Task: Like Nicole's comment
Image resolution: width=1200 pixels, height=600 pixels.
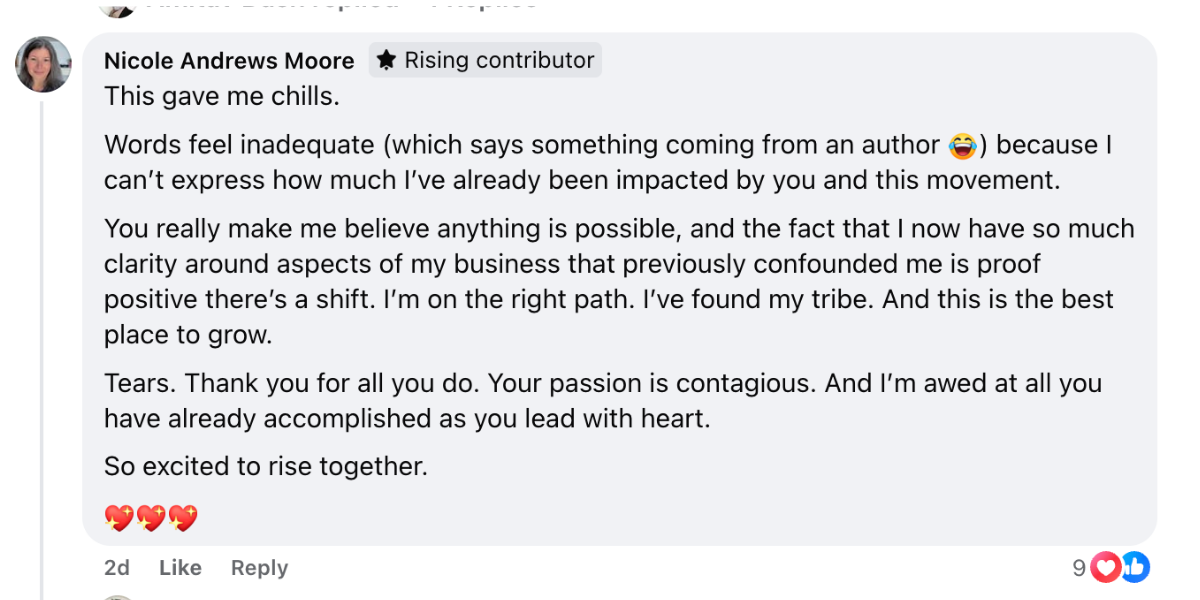Action: point(180,568)
